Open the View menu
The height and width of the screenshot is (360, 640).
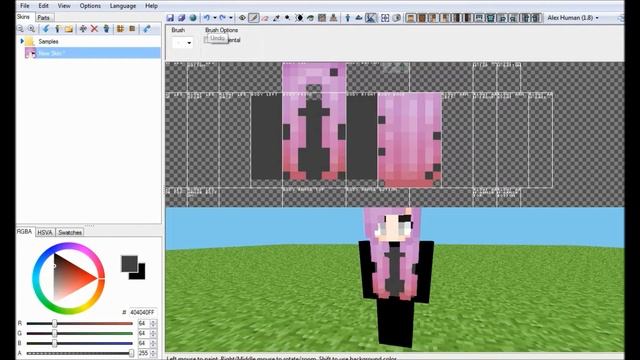(64, 6)
